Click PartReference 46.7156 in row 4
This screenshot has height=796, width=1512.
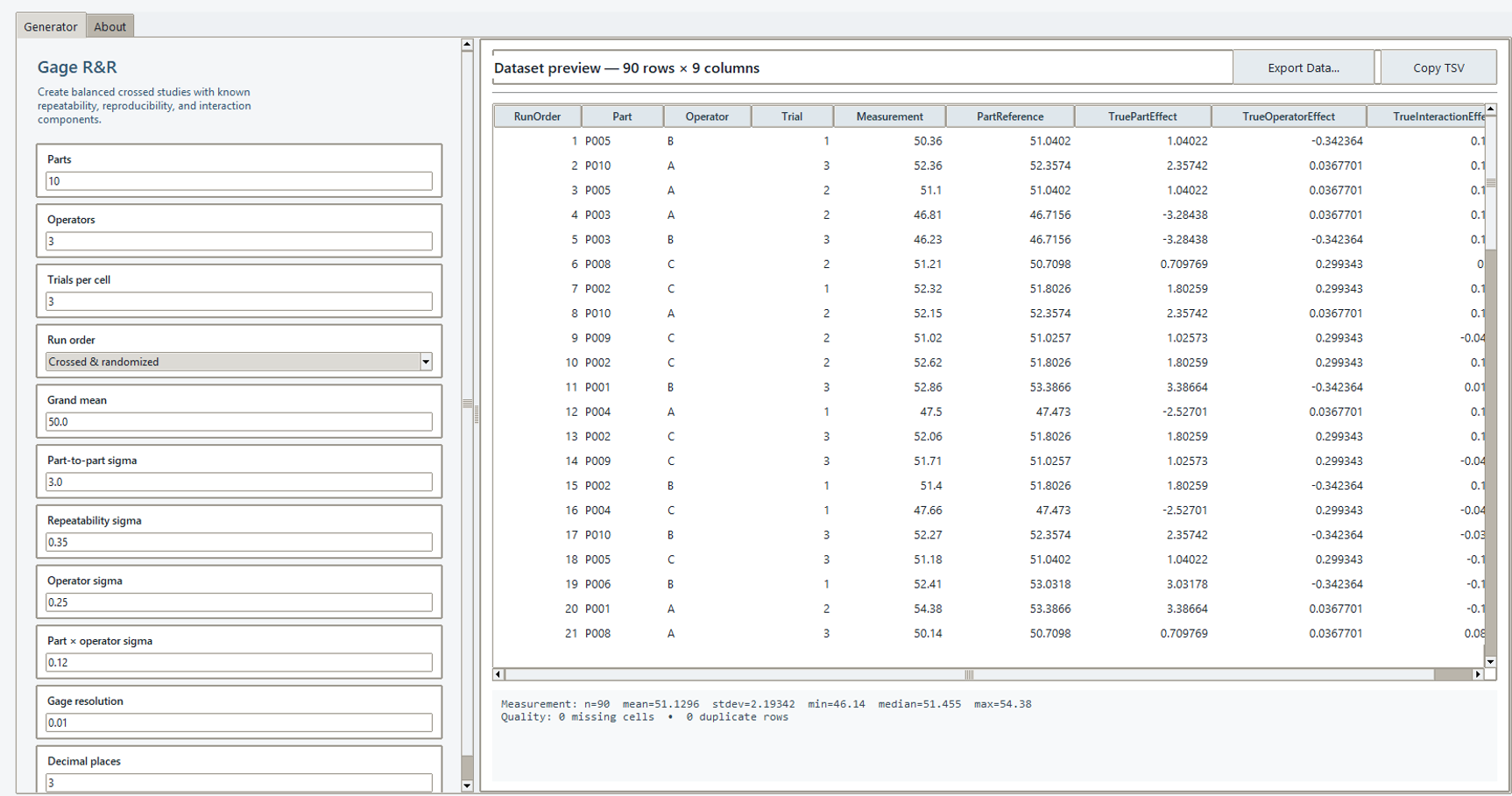click(x=1010, y=215)
